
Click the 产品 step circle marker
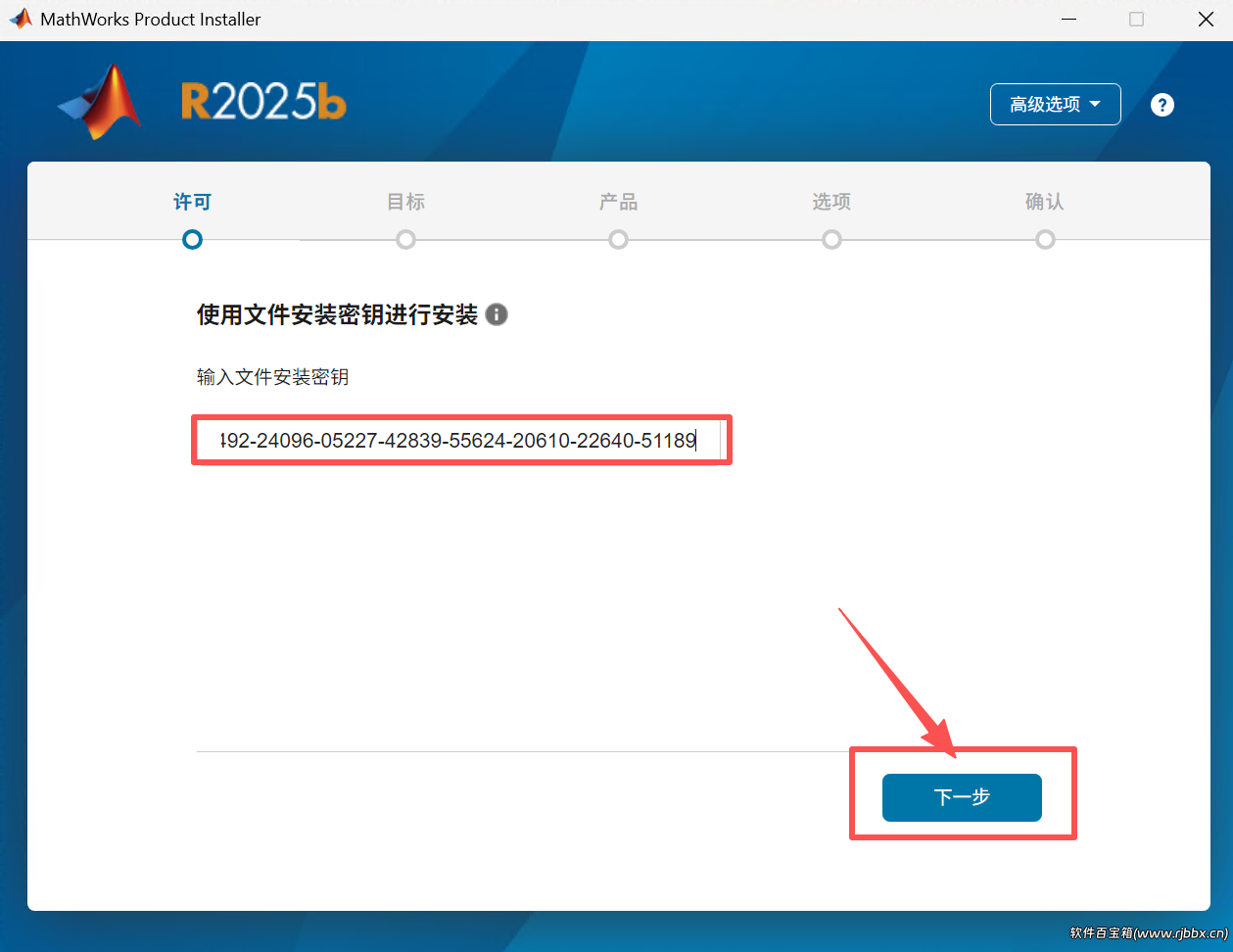(618, 239)
